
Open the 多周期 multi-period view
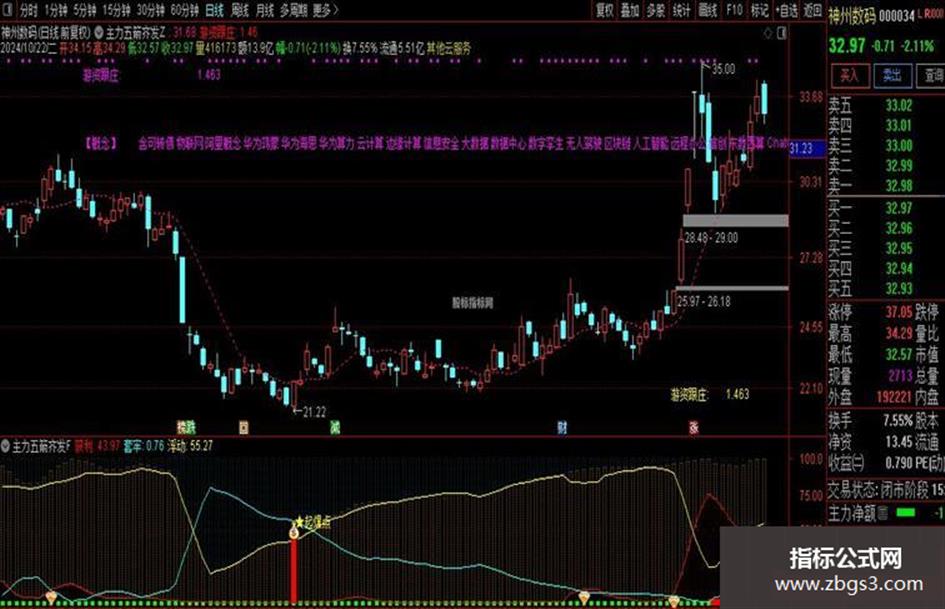294,10
